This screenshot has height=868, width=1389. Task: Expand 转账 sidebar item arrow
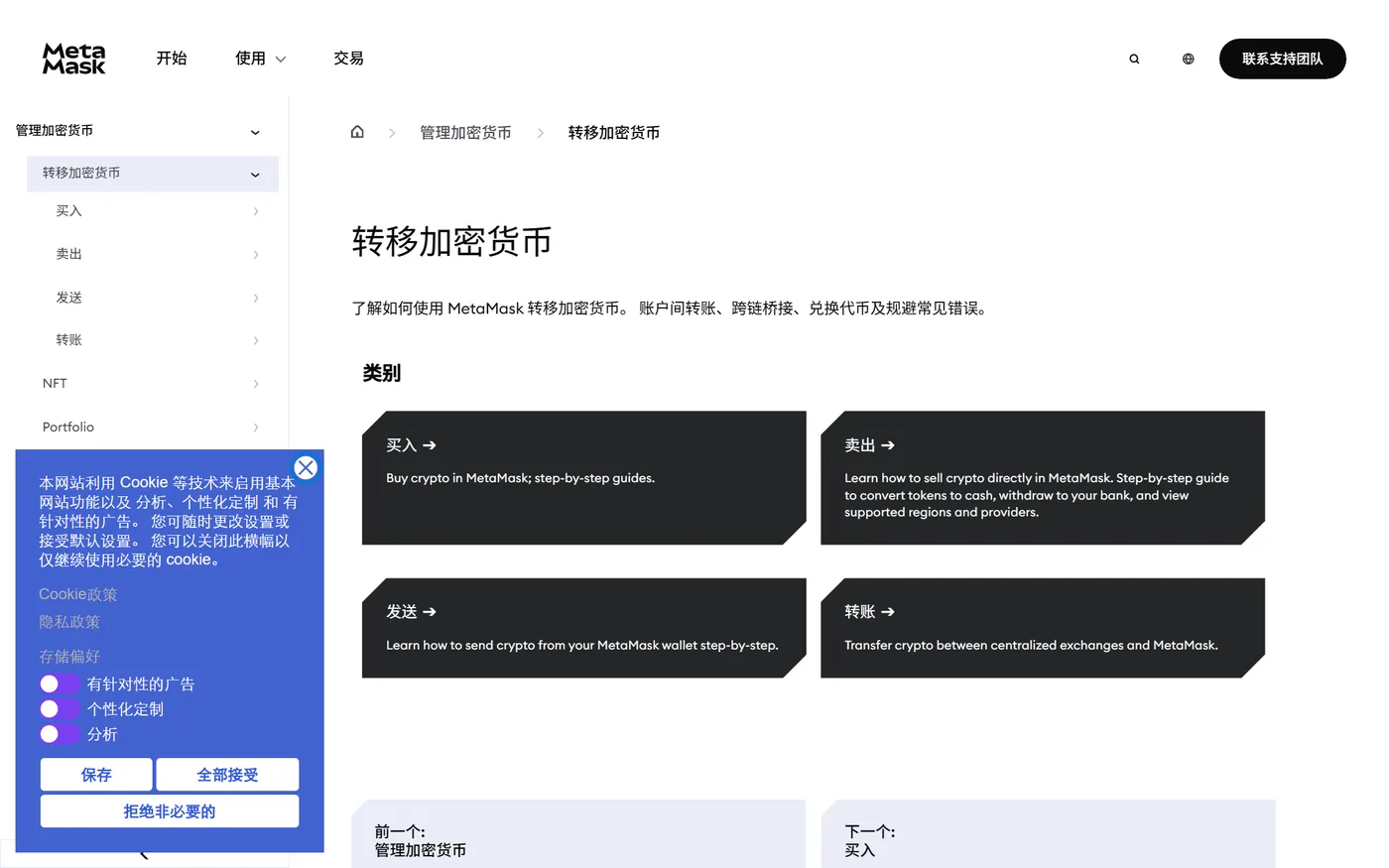click(x=256, y=340)
